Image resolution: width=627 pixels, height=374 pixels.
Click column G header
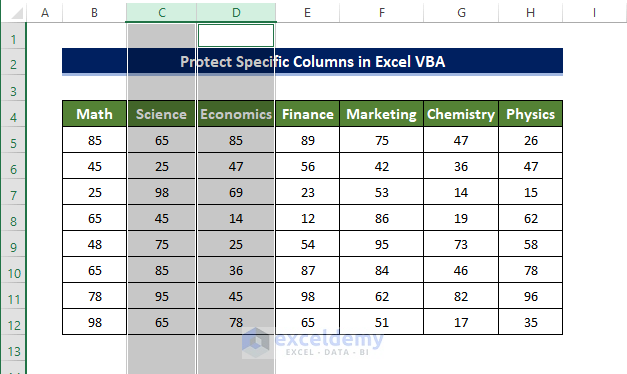tap(461, 12)
